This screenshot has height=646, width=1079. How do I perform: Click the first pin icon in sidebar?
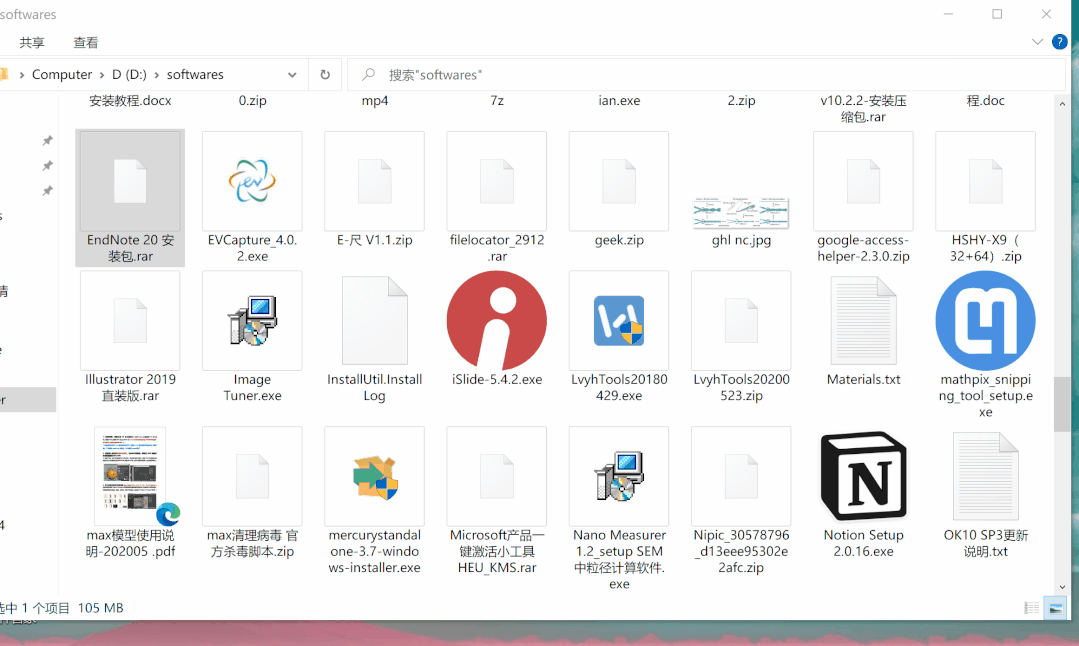click(47, 140)
